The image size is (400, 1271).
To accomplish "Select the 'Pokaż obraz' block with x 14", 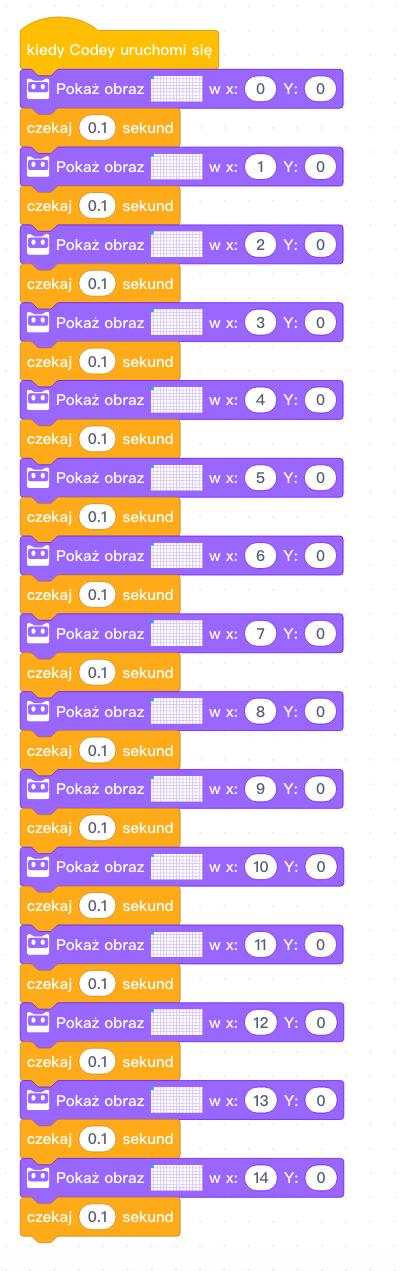I will point(182,1178).
